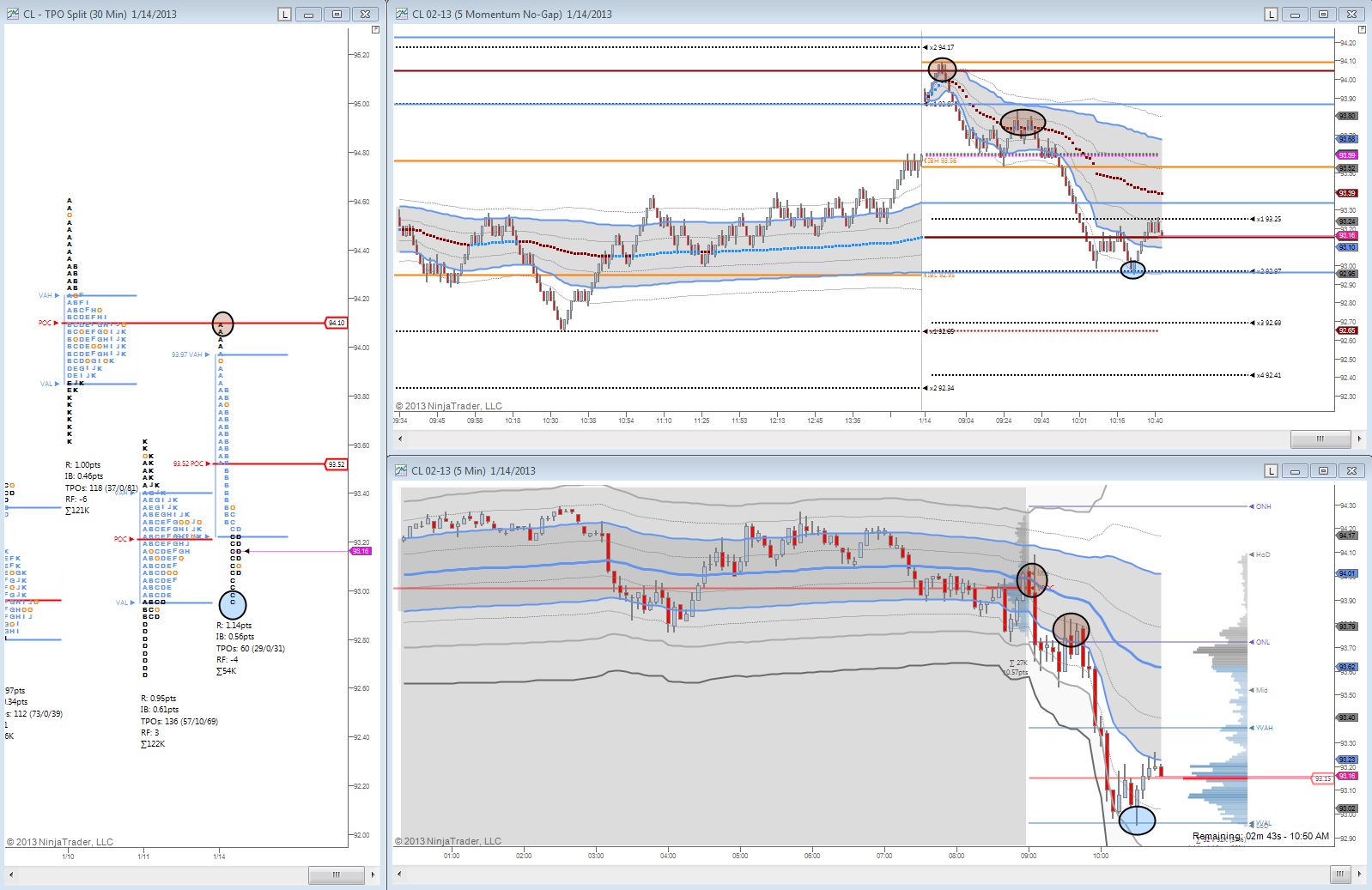The width and height of the screenshot is (1372, 890).
Task: Select the red 93.52 POC price marker
Action: point(336,464)
